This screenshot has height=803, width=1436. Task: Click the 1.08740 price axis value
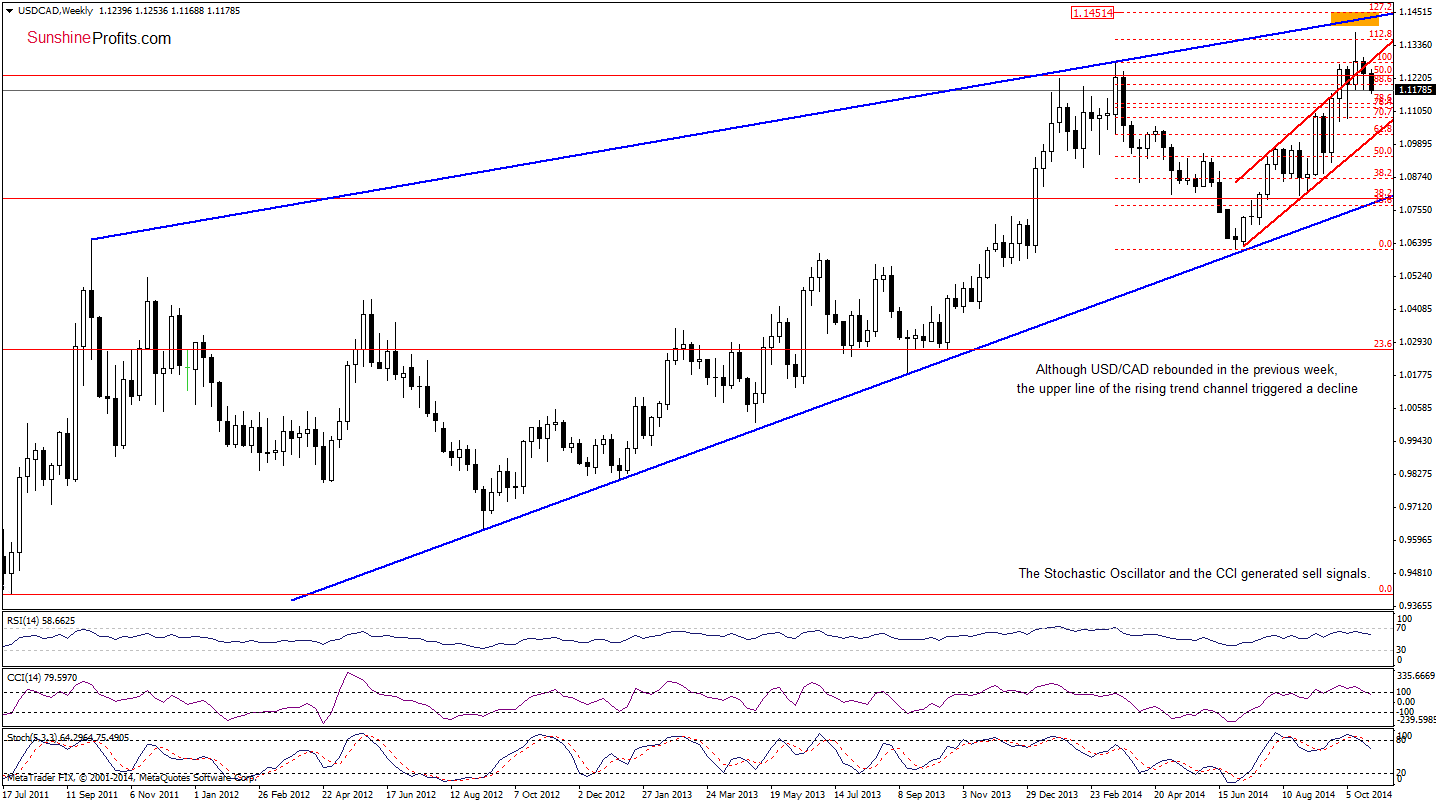1417,177
